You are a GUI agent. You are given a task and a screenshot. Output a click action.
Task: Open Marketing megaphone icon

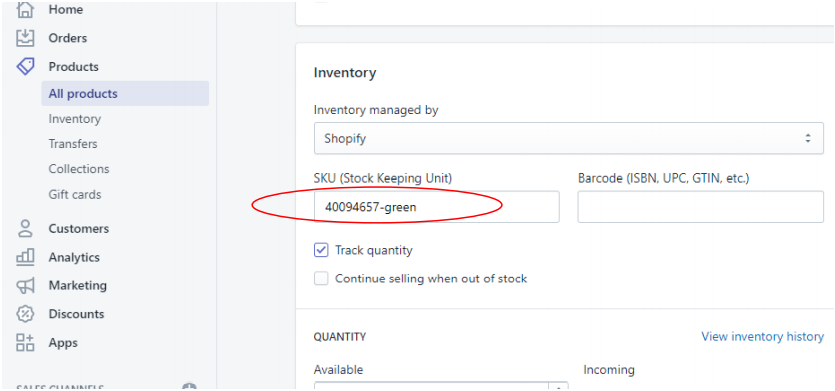(25, 286)
